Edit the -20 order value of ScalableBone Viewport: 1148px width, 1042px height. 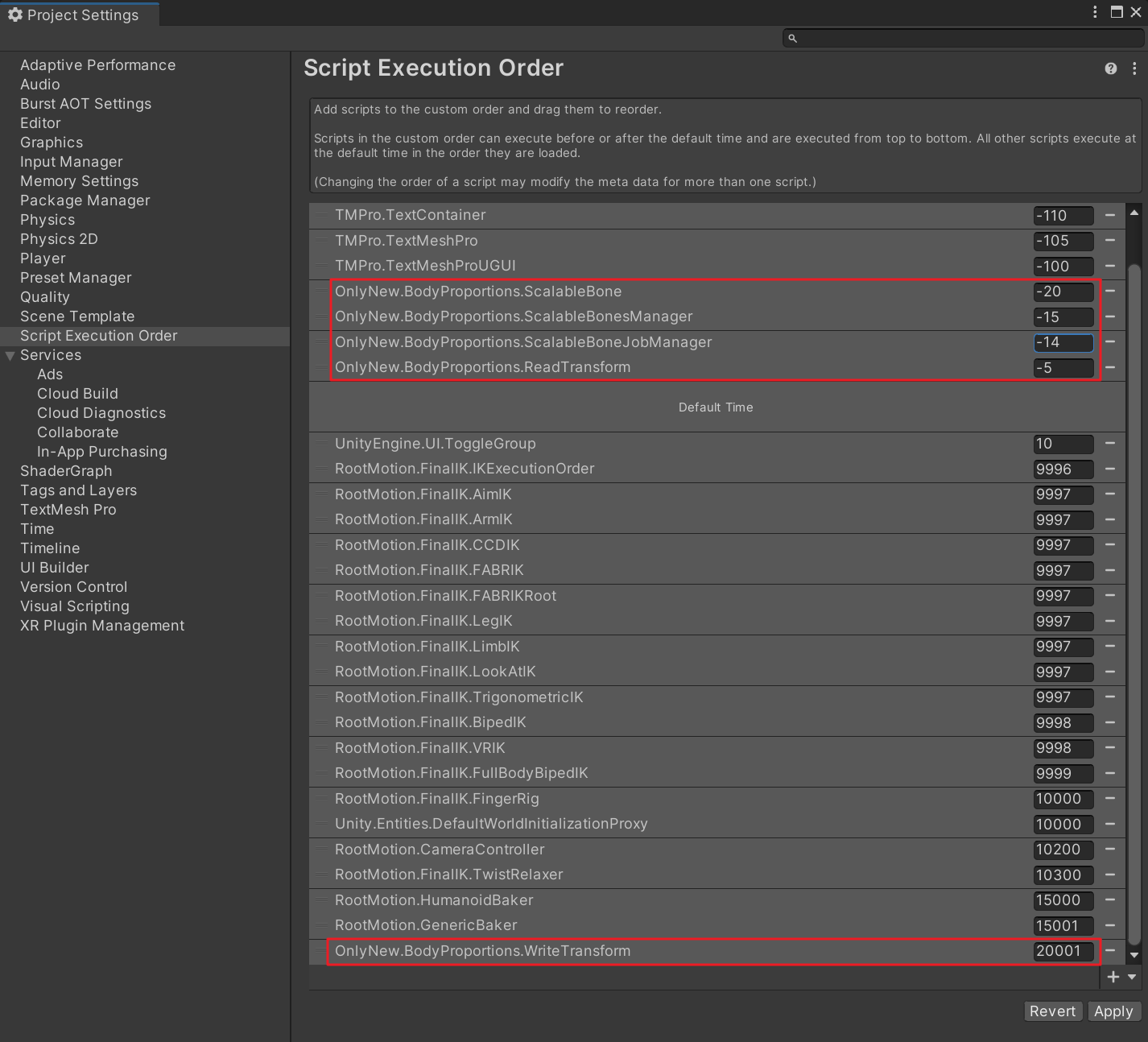coord(1063,292)
